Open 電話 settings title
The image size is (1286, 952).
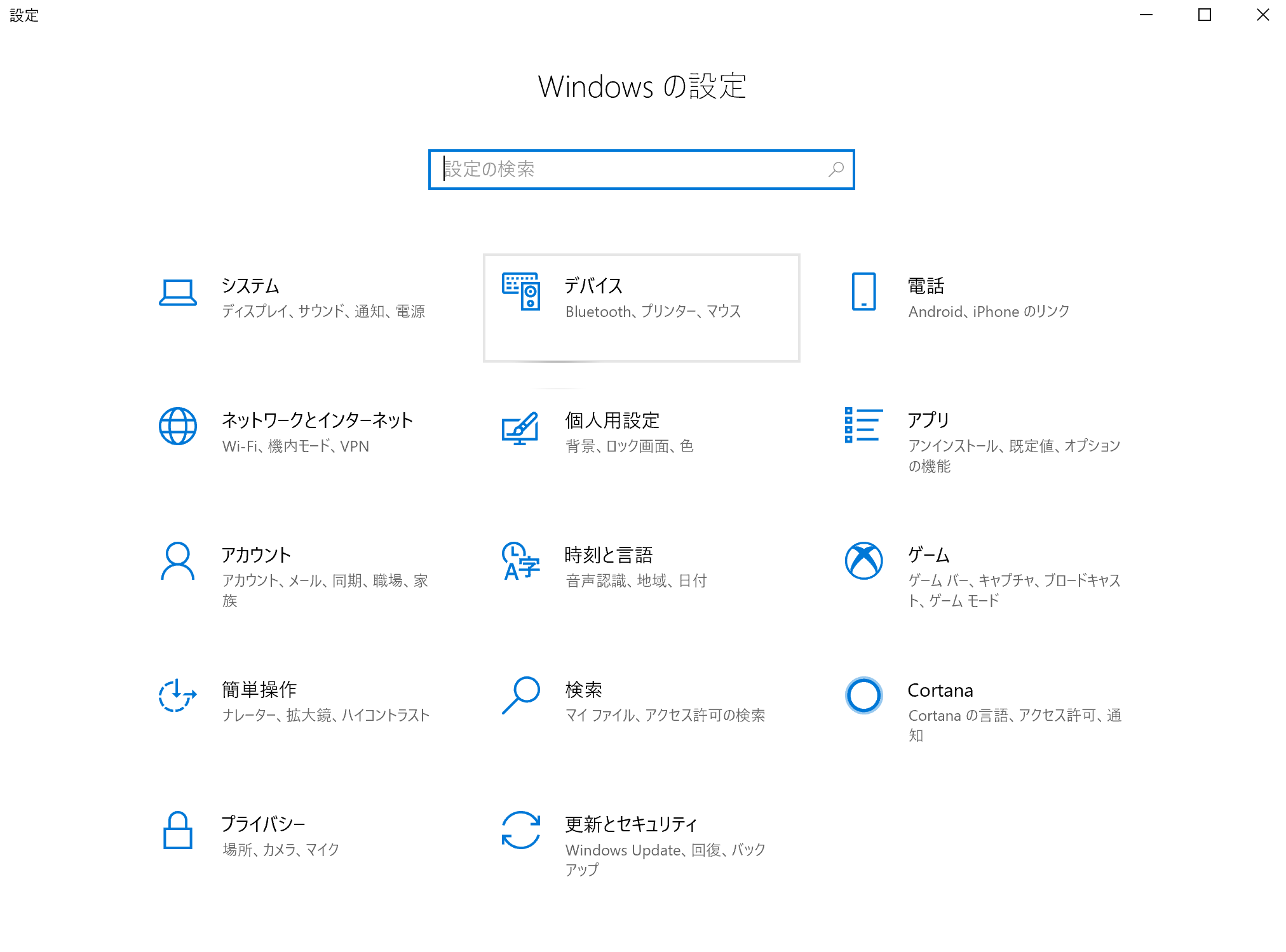point(926,286)
